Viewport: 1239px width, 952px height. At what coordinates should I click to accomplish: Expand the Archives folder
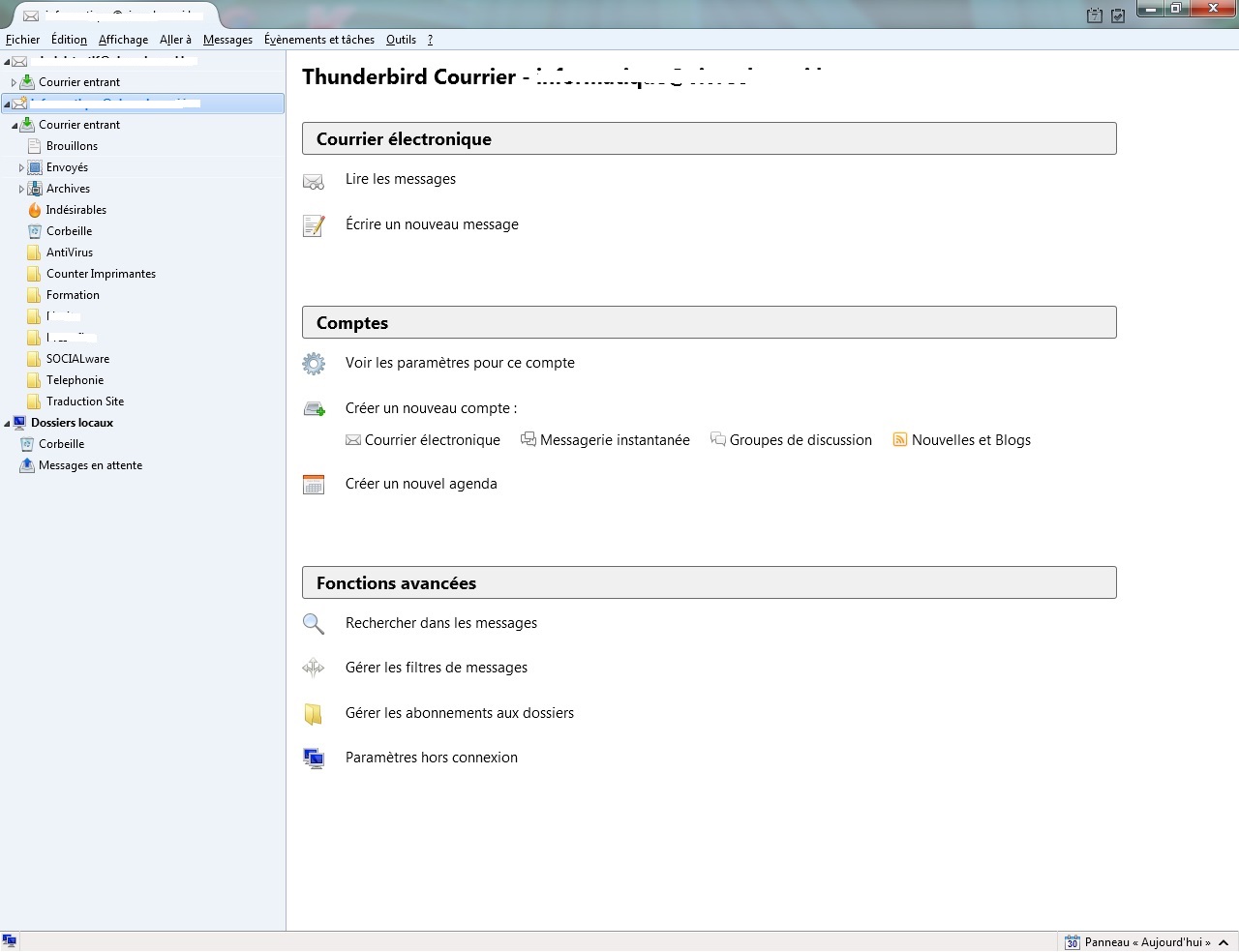pos(21,190)
